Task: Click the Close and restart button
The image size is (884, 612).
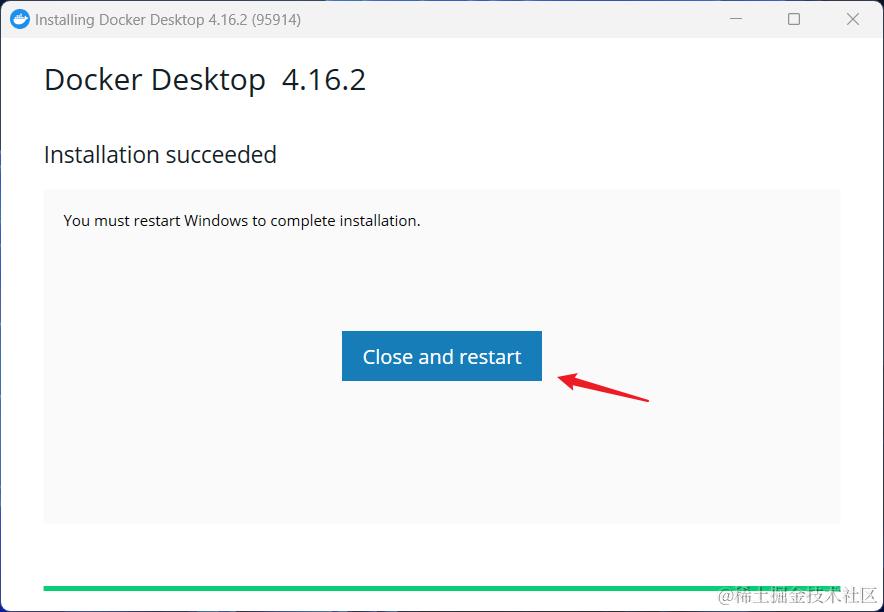Action: pyautogui.click(x=441, y=356)
